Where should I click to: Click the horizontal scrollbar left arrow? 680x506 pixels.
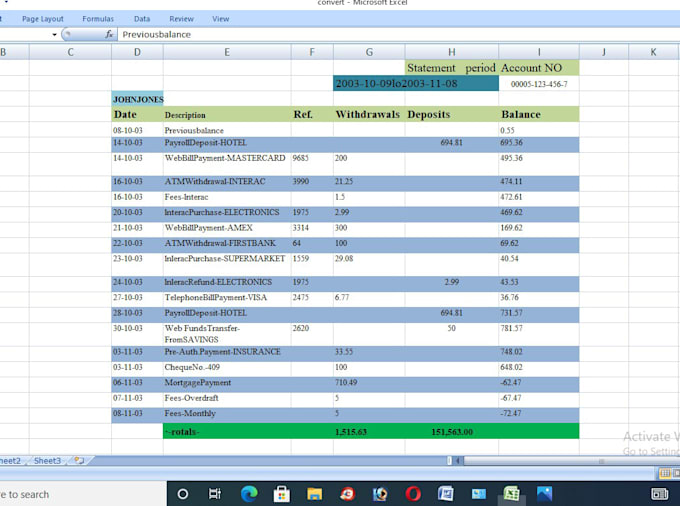point(458,460)
